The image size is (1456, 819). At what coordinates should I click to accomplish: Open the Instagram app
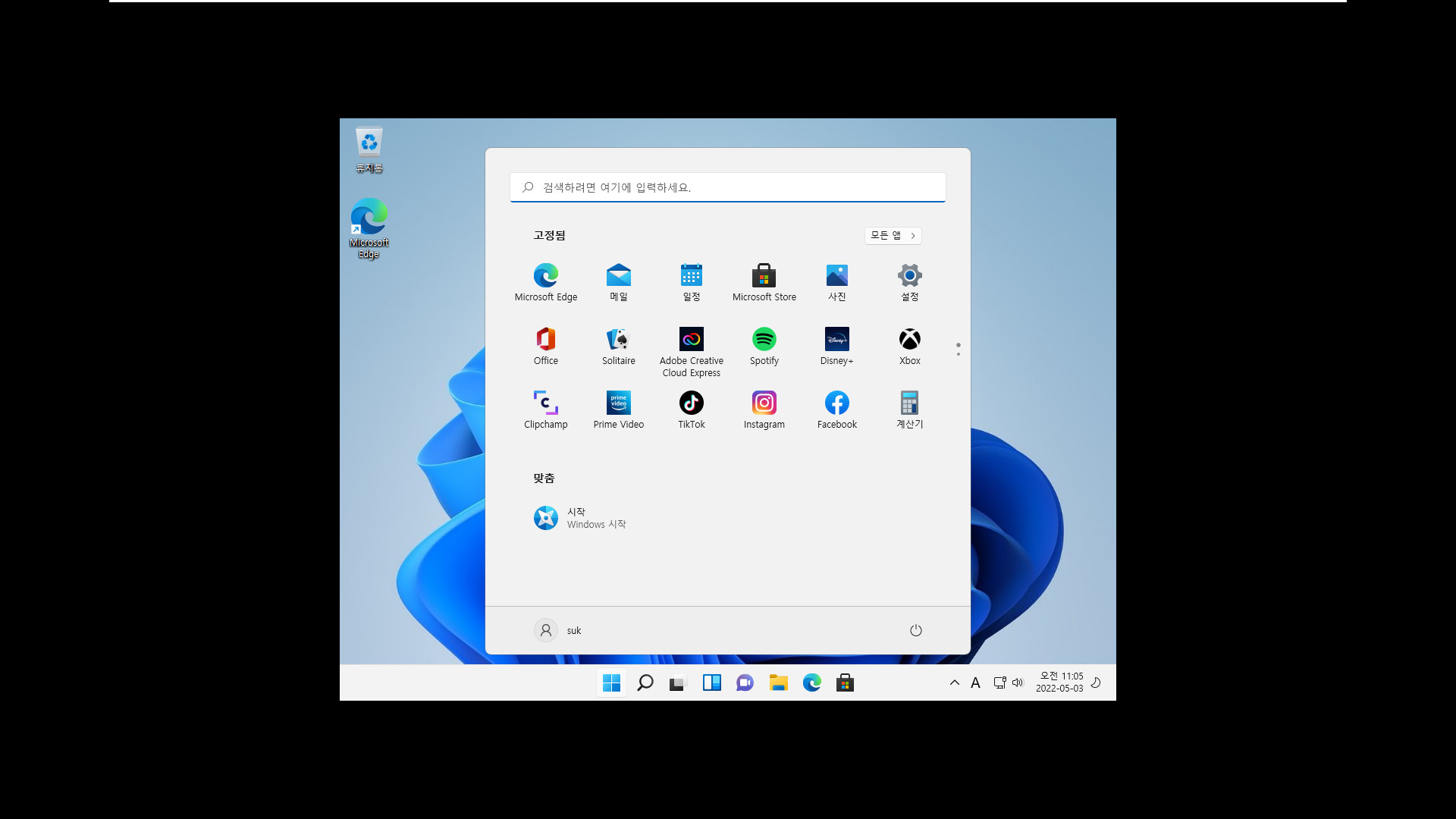[x=764, y=409]
